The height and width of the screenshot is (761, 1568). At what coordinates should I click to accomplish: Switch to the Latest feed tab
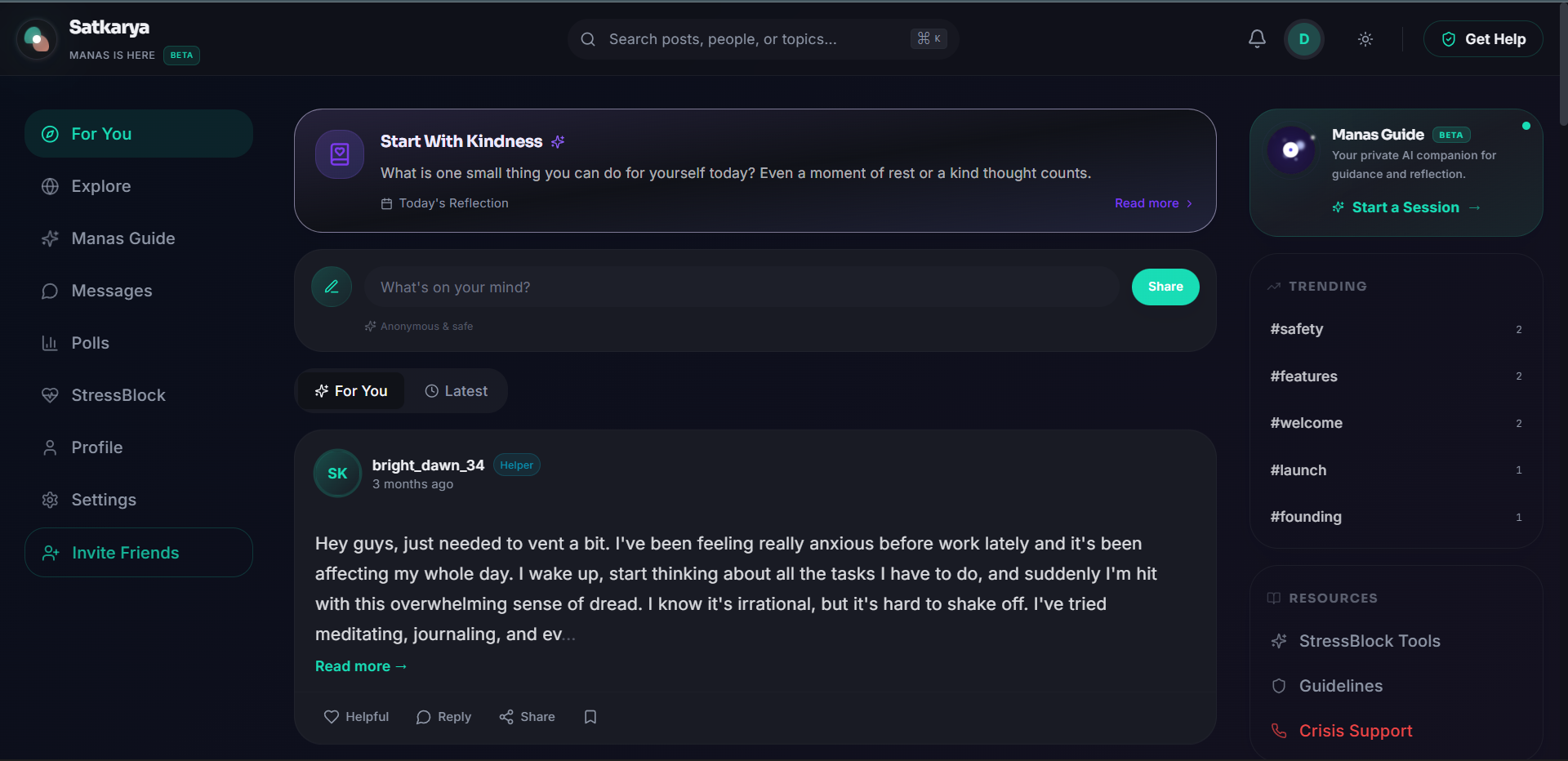tap(457, 391)
